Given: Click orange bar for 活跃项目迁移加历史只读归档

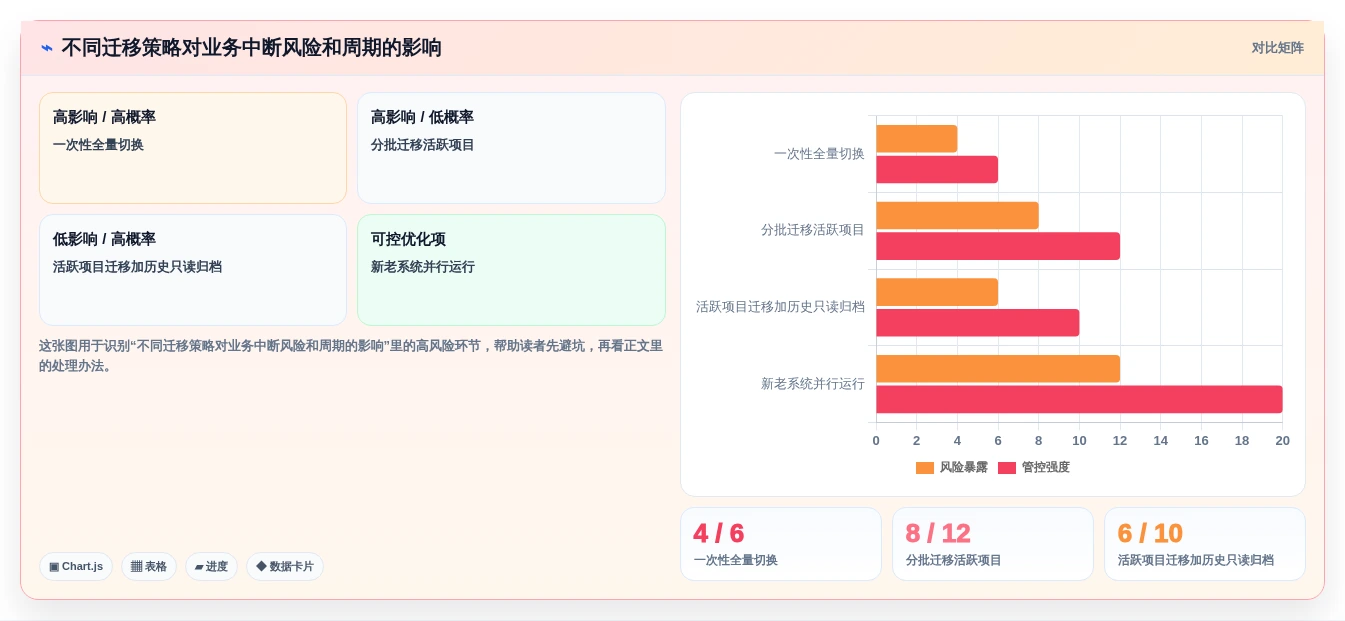Looking at the screenshot, I should click(937, 292).
